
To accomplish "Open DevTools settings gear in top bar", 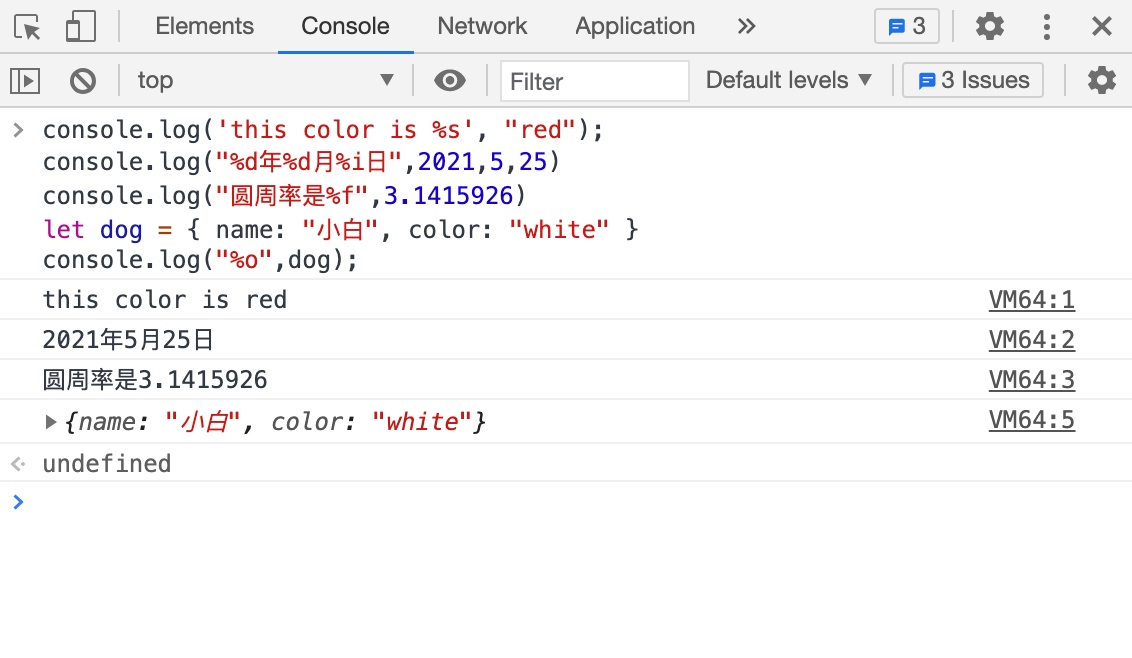I will pyautogui.click(x=989, y=27).
